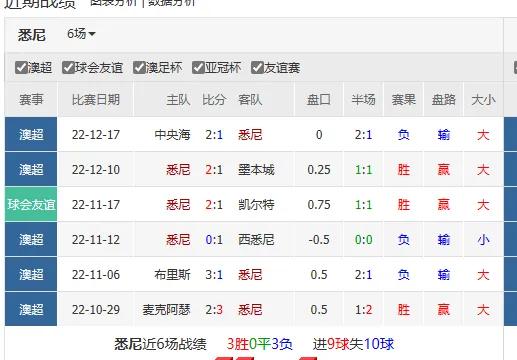Open the 6场 match count dropdown
Screen dimensions: 517x360
click(81, 34)
